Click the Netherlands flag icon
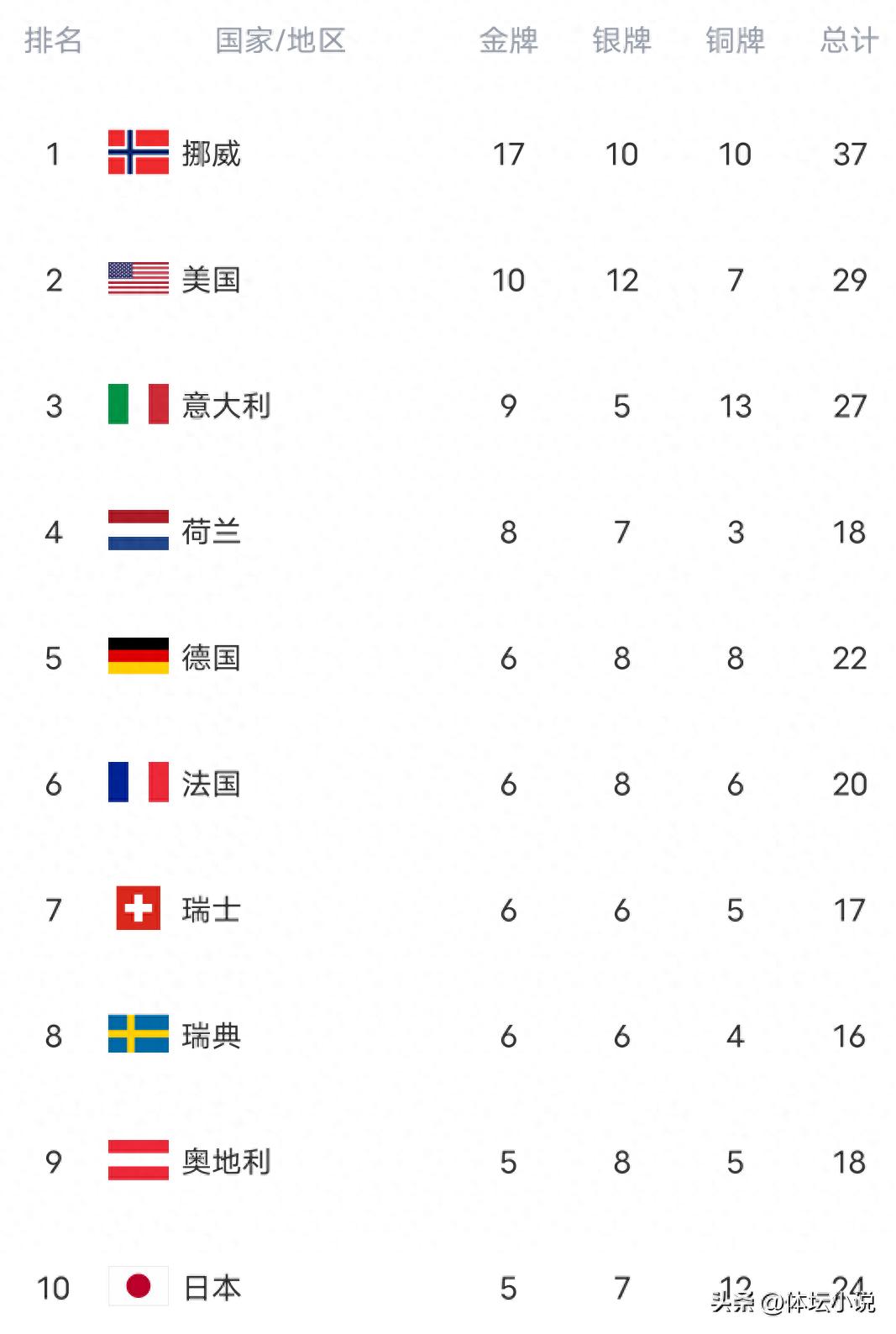The width and height of the screenshot is (896, 1334). coord(139,531)
